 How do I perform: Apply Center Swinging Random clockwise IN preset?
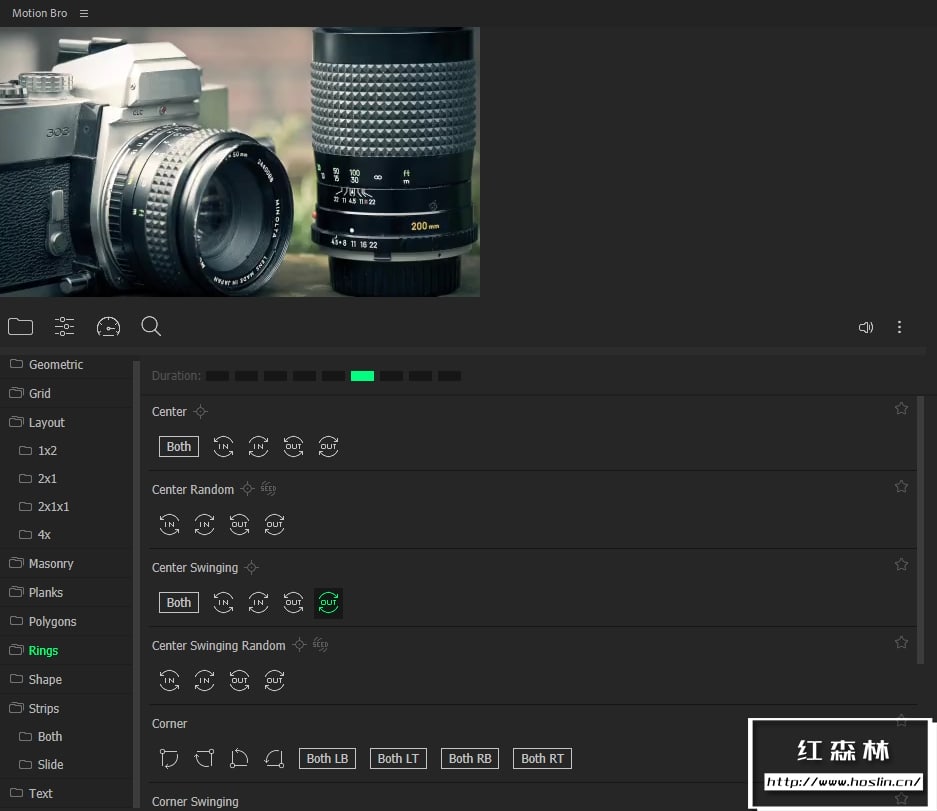[x=204, y=681]
